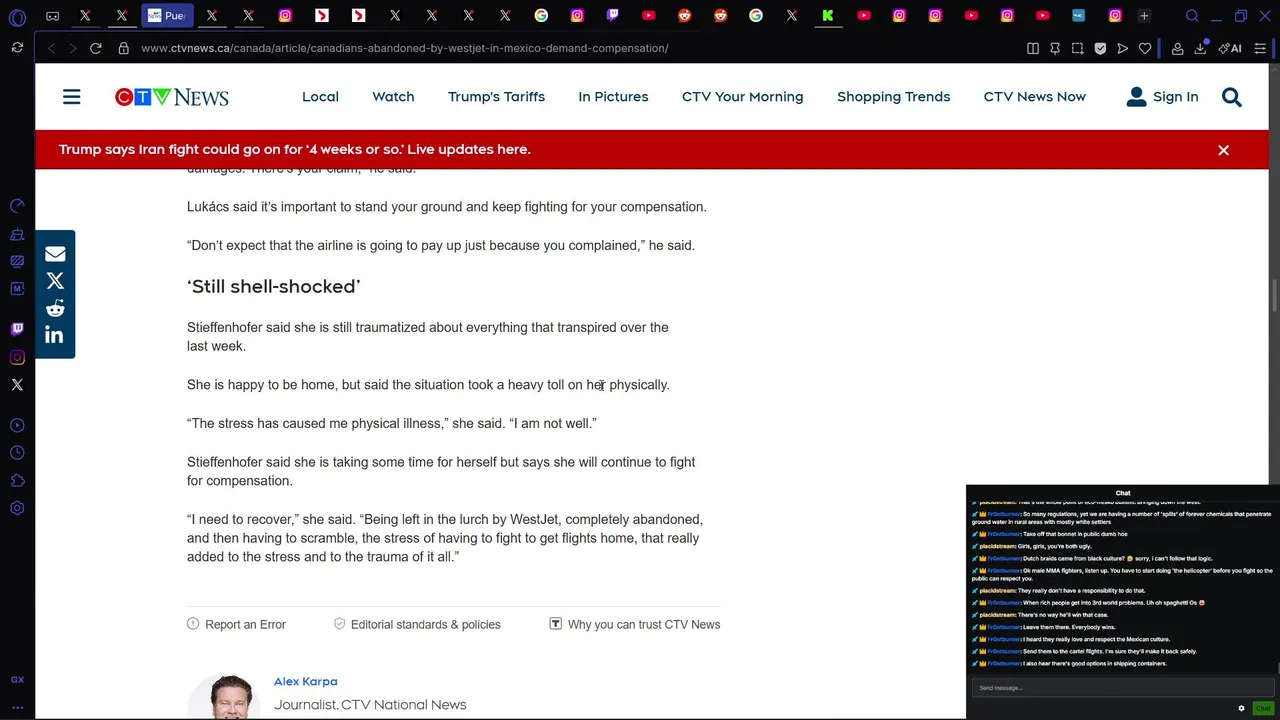This screenshot has width=1280, height=720.
Task: Click the page vertical scrollbar
Action: point(1274,297)
